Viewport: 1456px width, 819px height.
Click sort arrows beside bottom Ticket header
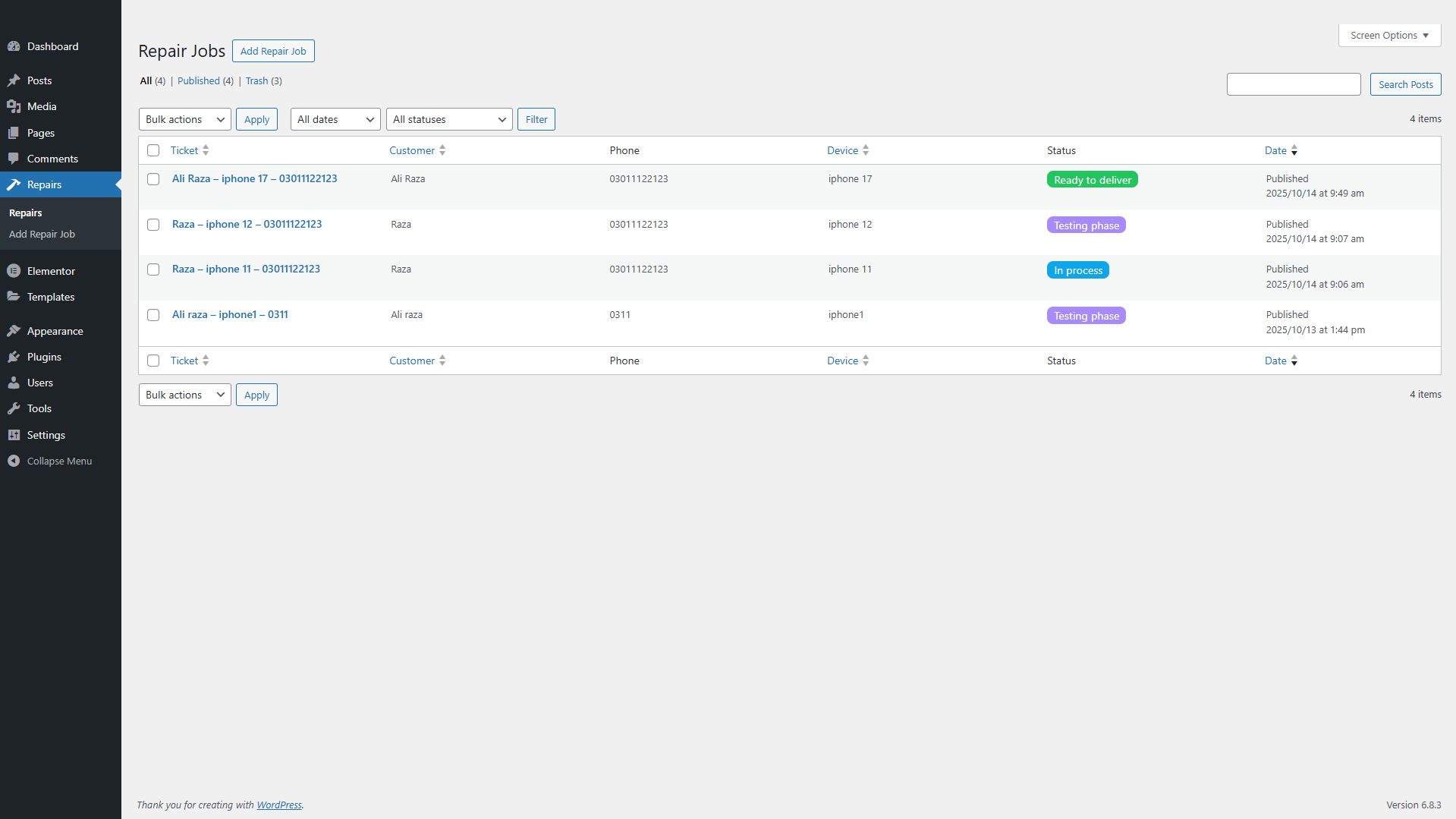point(206,361)
